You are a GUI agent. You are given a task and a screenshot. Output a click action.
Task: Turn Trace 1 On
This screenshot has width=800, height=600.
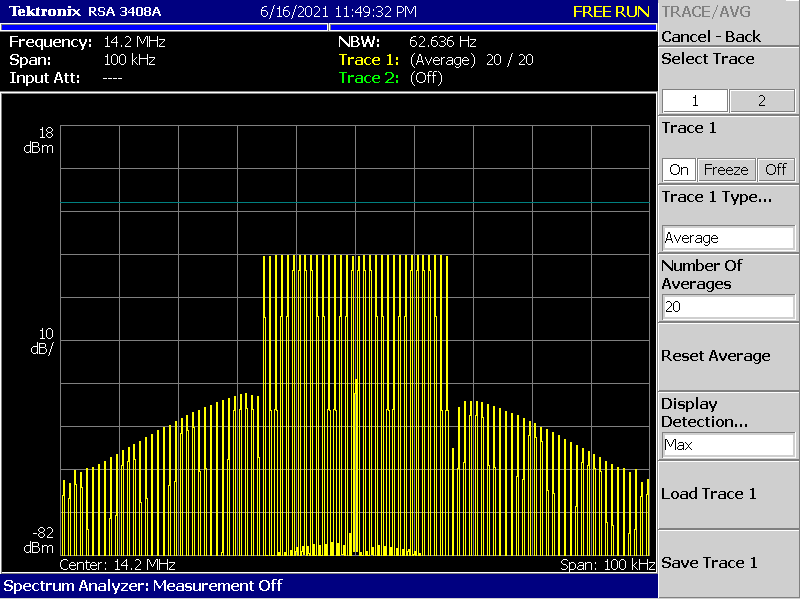click(x=679, y=169)
